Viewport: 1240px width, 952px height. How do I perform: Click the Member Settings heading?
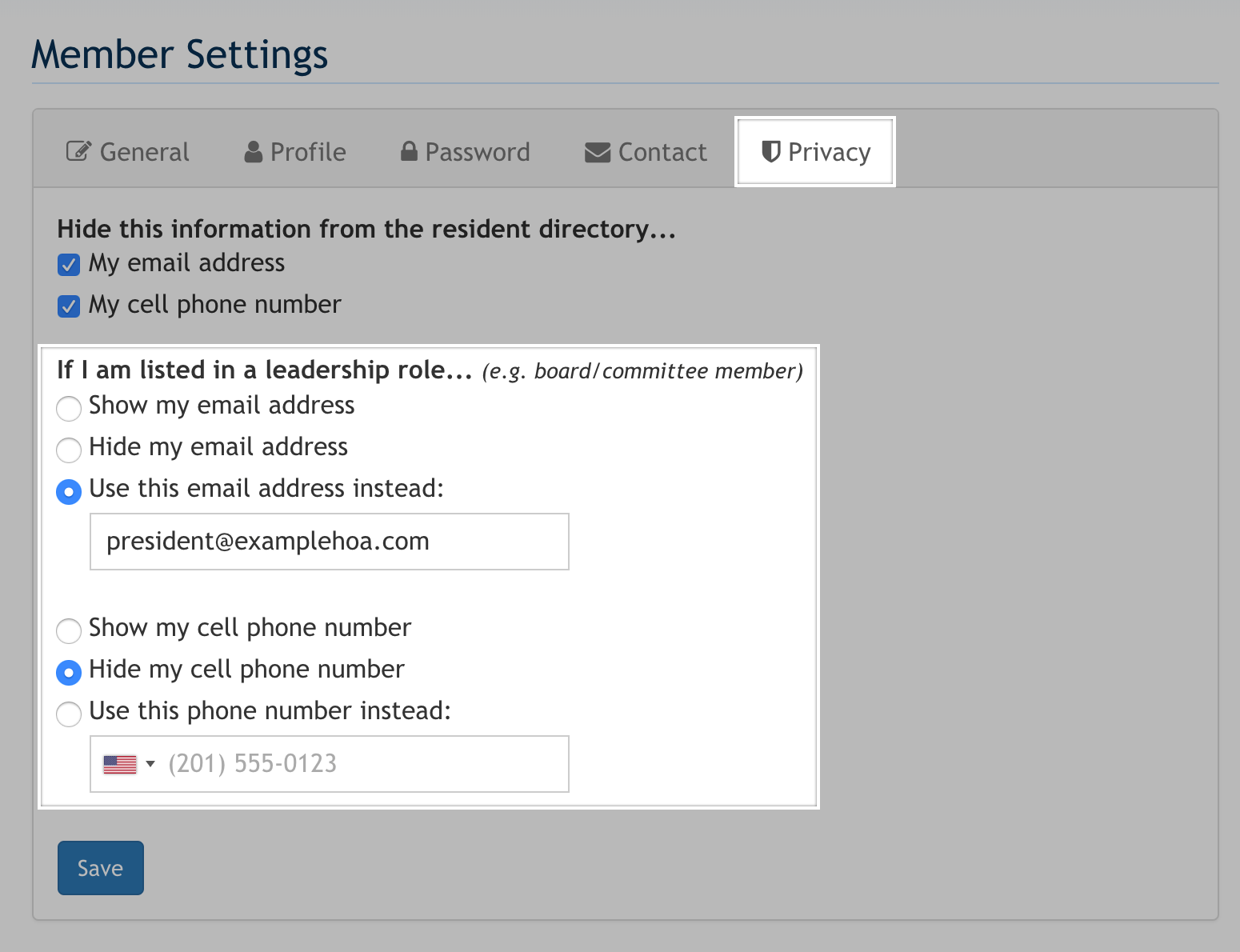click(x=180, y=54)
